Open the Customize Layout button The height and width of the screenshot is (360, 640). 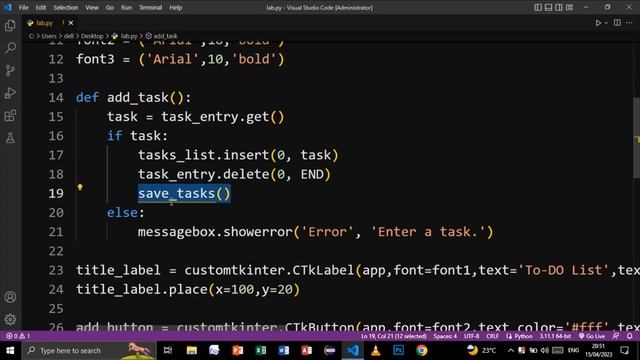[569, 7]
